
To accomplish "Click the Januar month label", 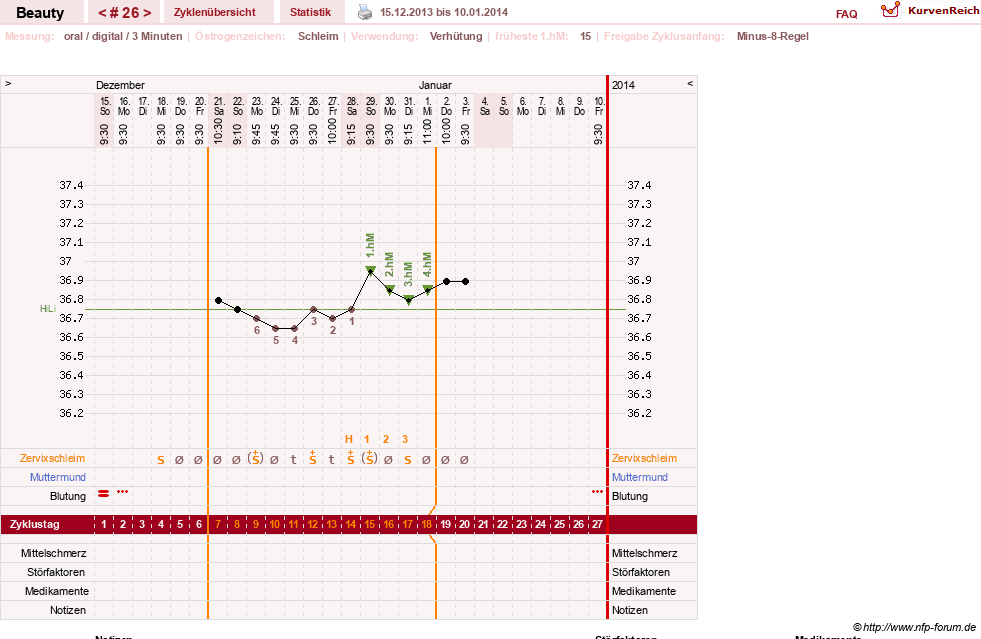I will tap(435, 85).
